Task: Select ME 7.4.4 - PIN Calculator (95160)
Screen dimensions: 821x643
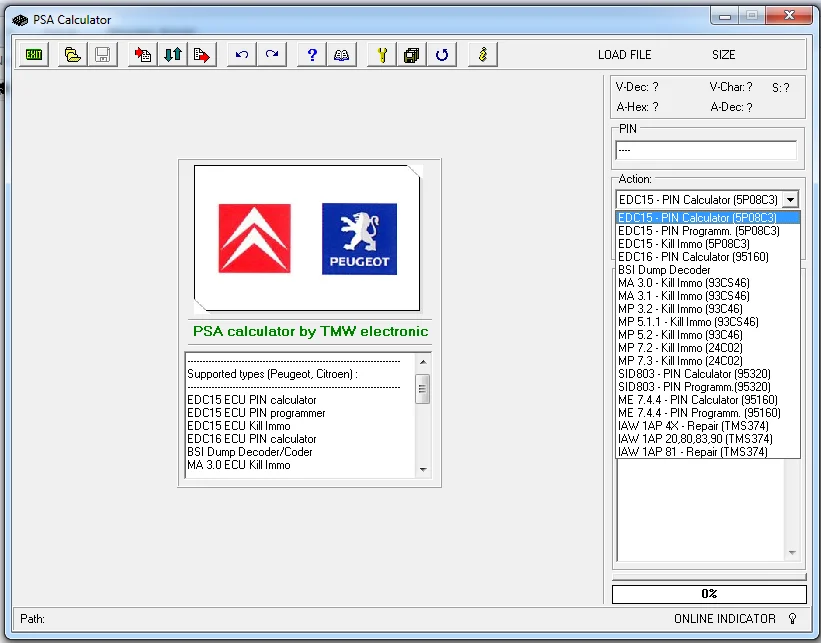Action: pos(708,400)
